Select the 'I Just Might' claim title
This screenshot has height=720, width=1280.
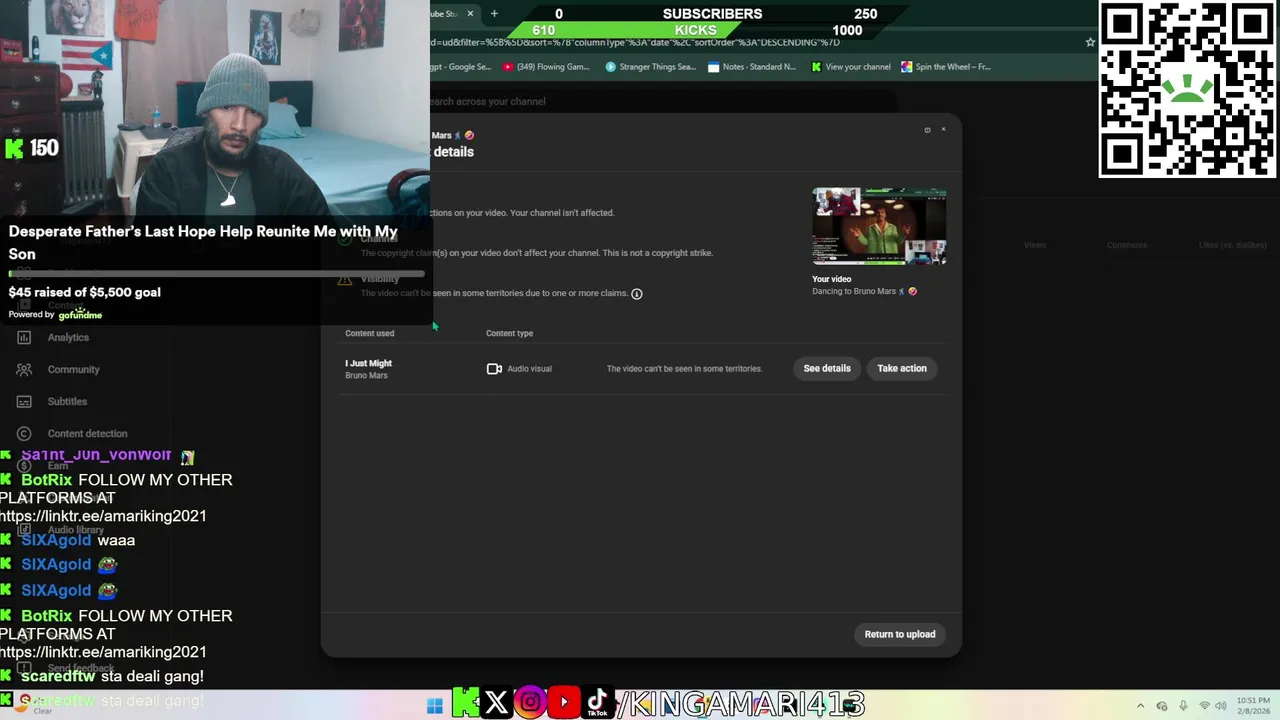(368, 363)
